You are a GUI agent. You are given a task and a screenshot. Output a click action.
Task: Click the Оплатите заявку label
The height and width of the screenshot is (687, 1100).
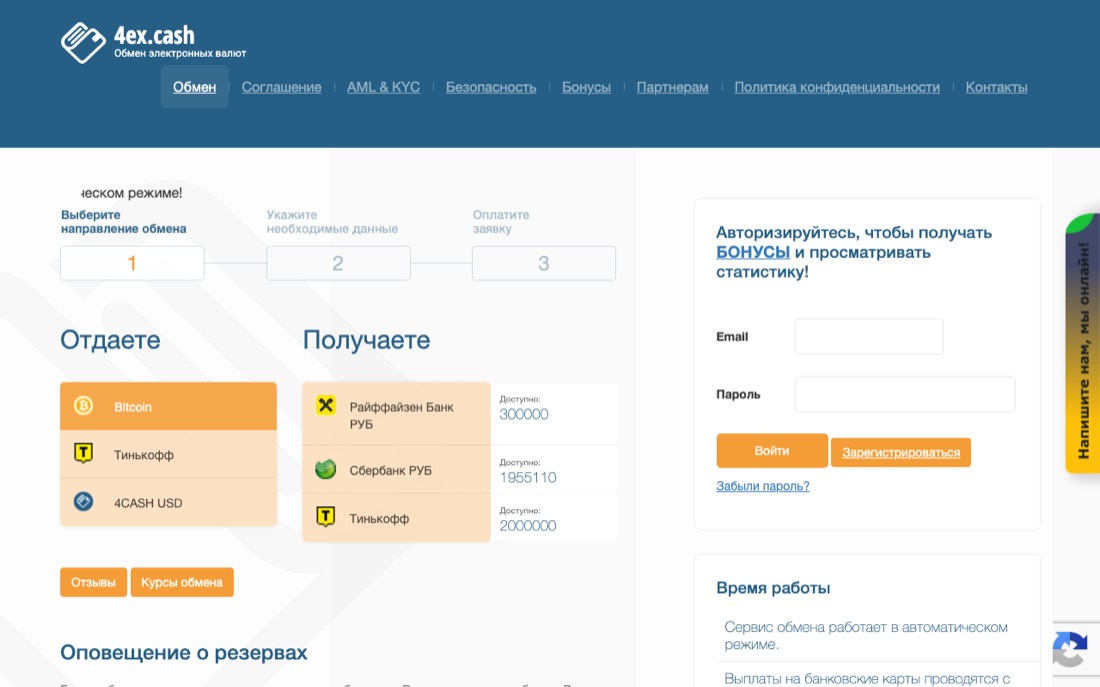[x=501, y=222]
